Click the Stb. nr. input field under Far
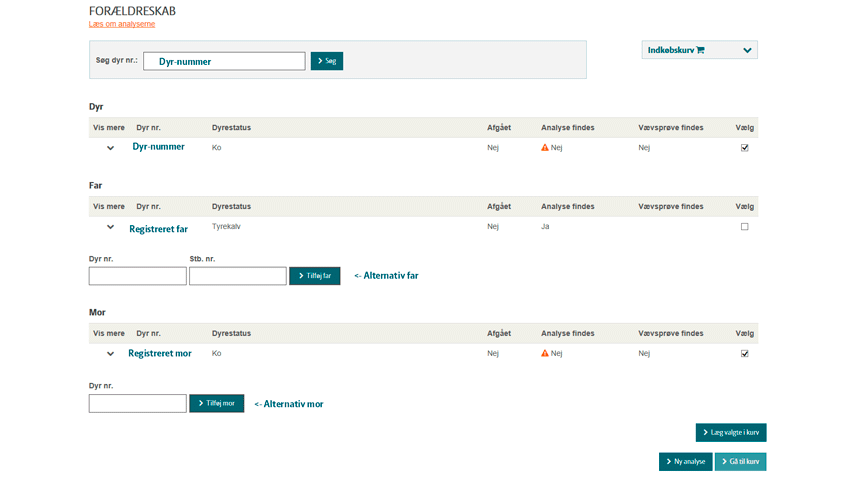The image size is (850, 478). tap(237, 276)
